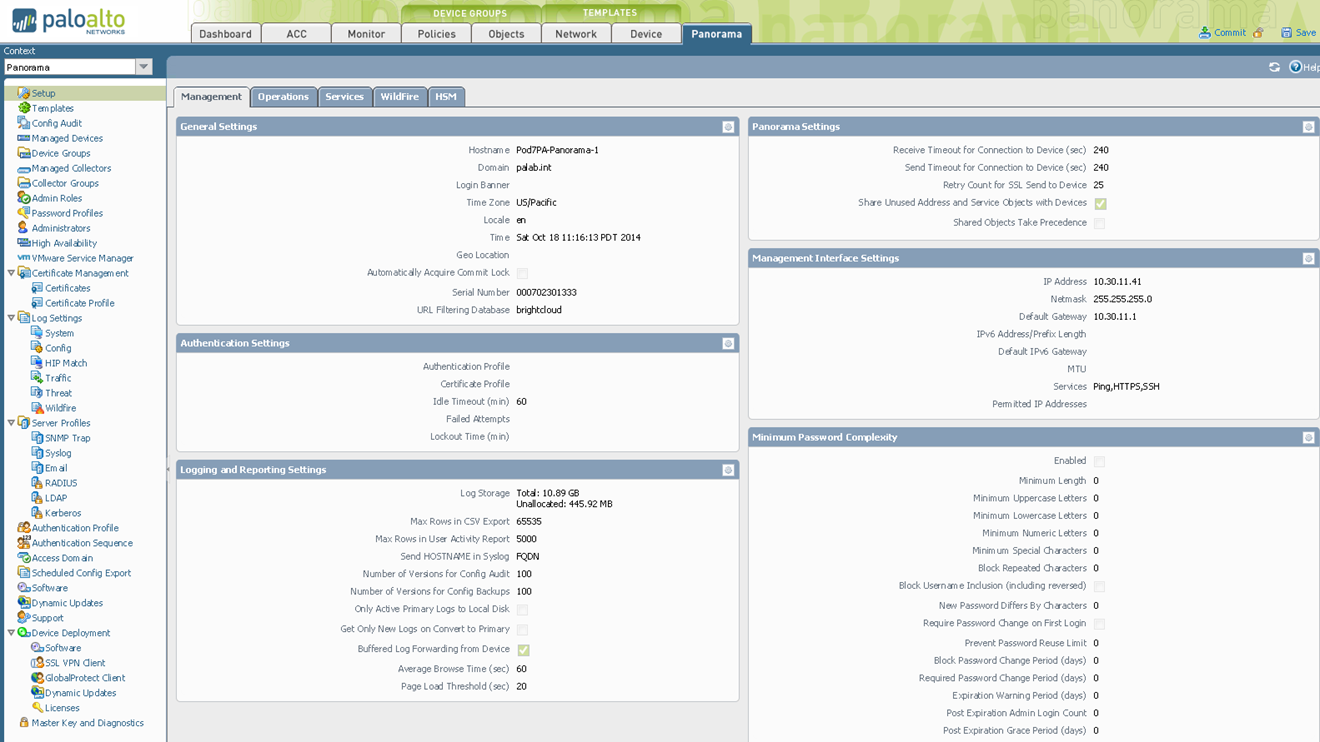Open Scheduled Config Export in the sidebar
The width and height of the screenshot is (1320, 742).
(x=81, y=573)
